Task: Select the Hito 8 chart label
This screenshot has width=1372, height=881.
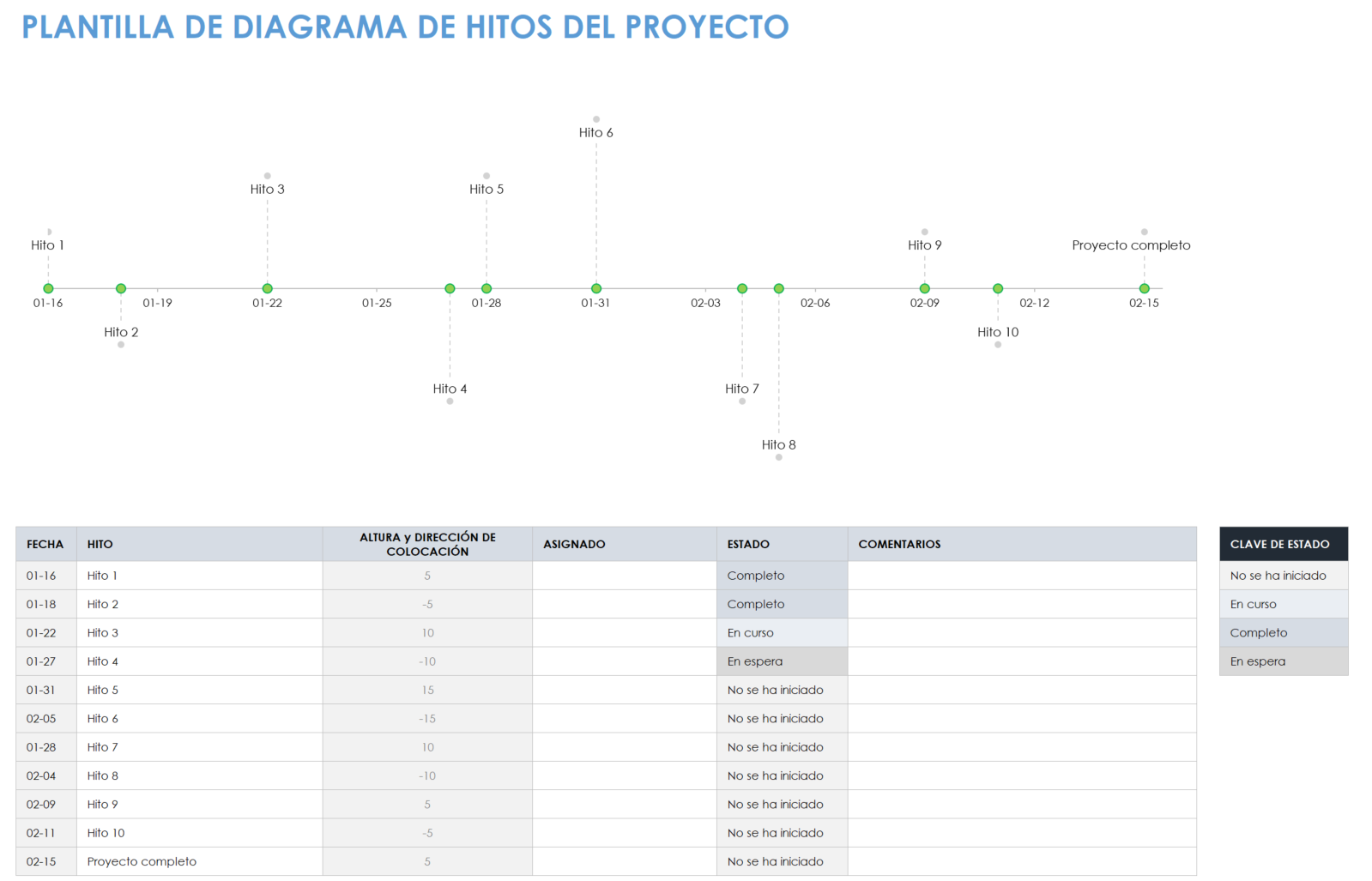Action: click(779, 444)
